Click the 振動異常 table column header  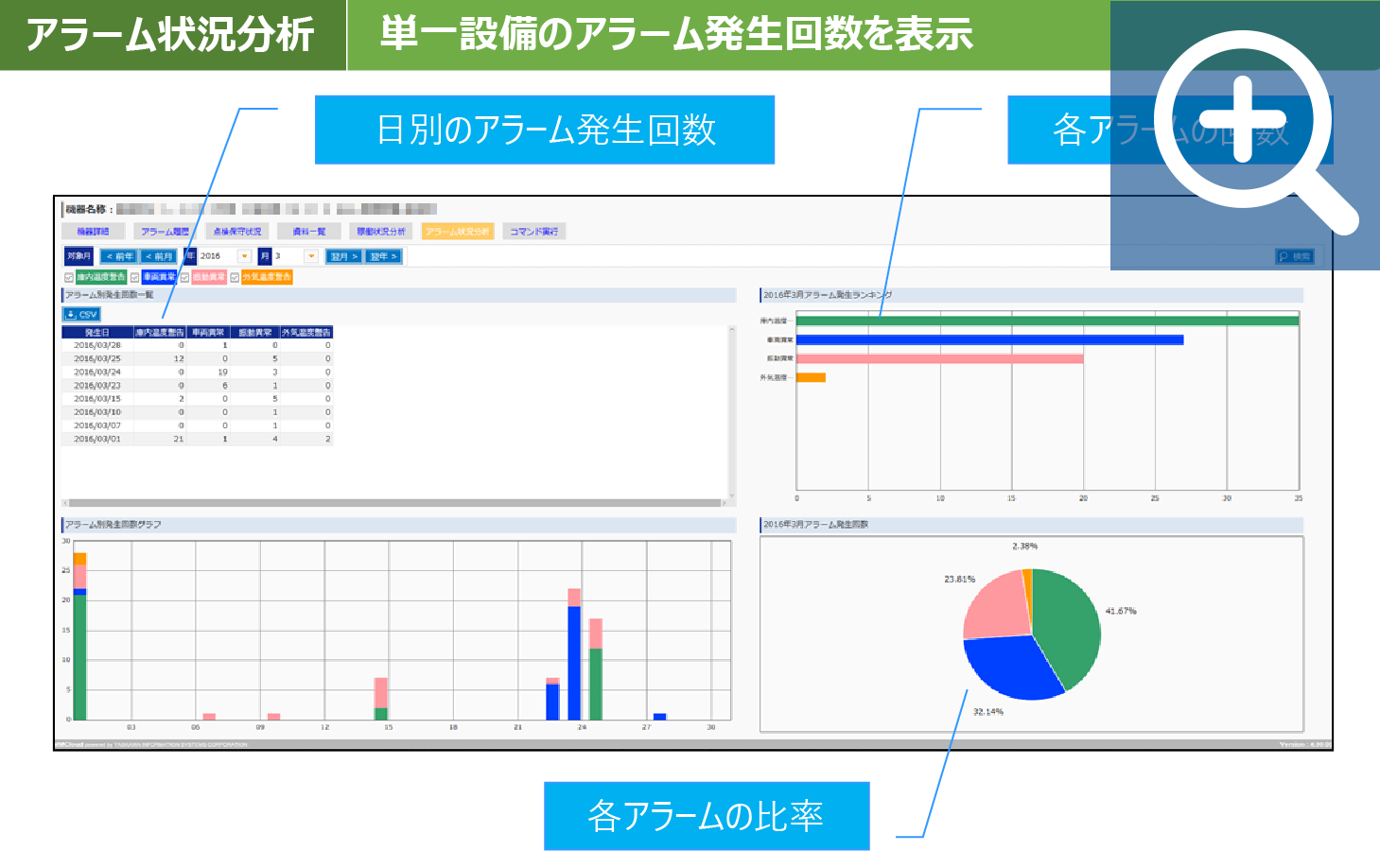(x=254, y=333)
